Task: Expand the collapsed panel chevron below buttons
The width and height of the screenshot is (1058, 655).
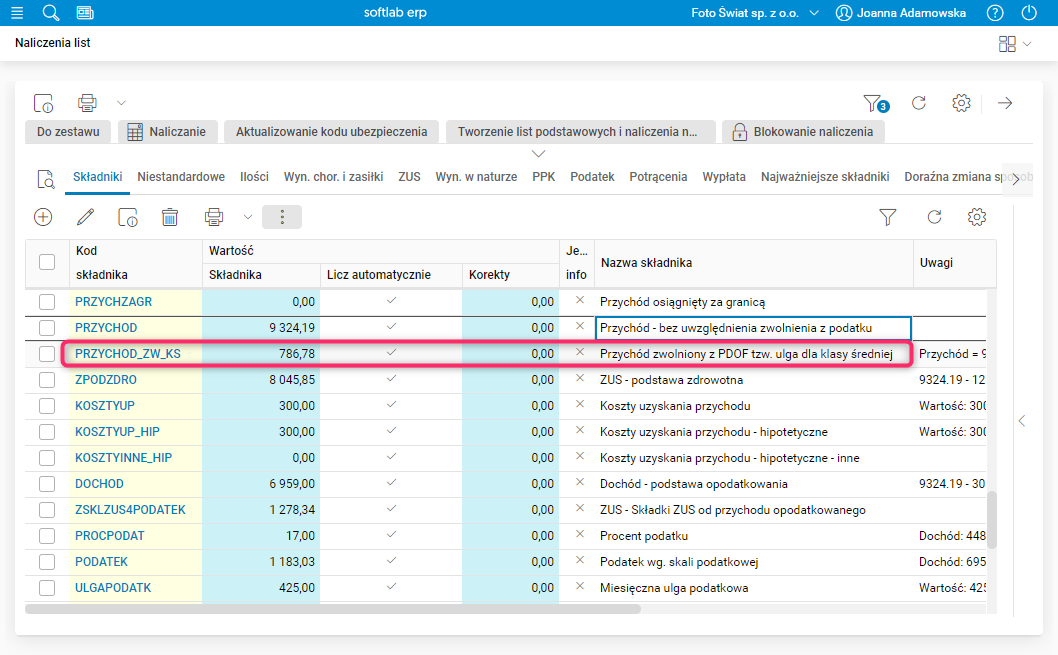Action: click(539, 153)
